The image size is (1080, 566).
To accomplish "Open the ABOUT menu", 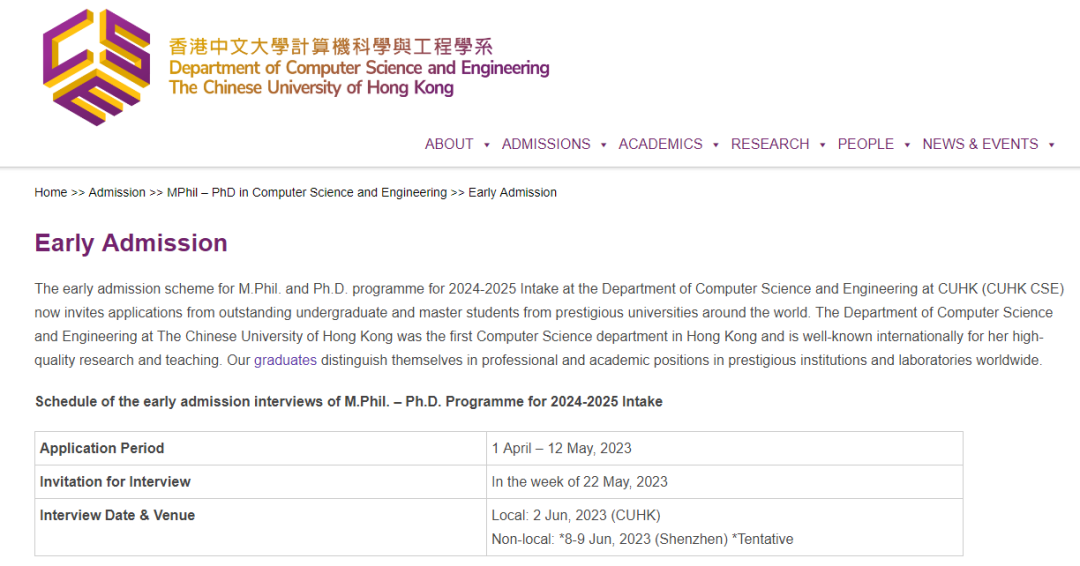I will (x=448, y=144).
